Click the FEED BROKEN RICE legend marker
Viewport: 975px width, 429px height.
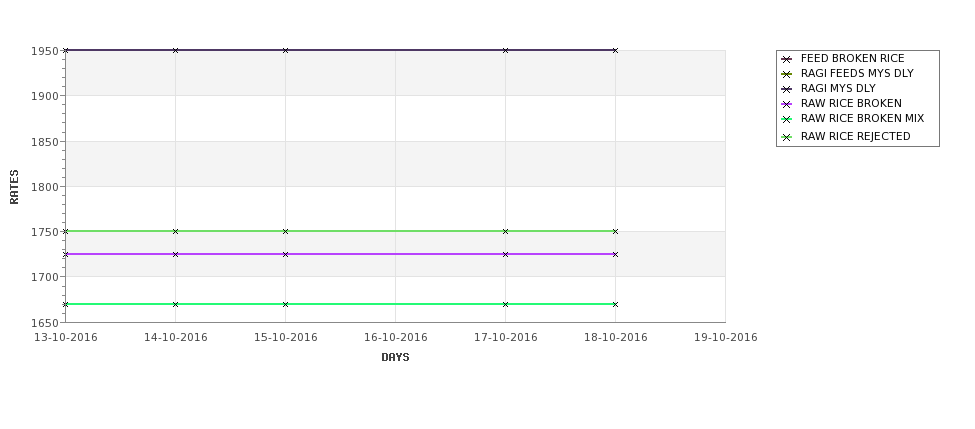click(787, 59)
